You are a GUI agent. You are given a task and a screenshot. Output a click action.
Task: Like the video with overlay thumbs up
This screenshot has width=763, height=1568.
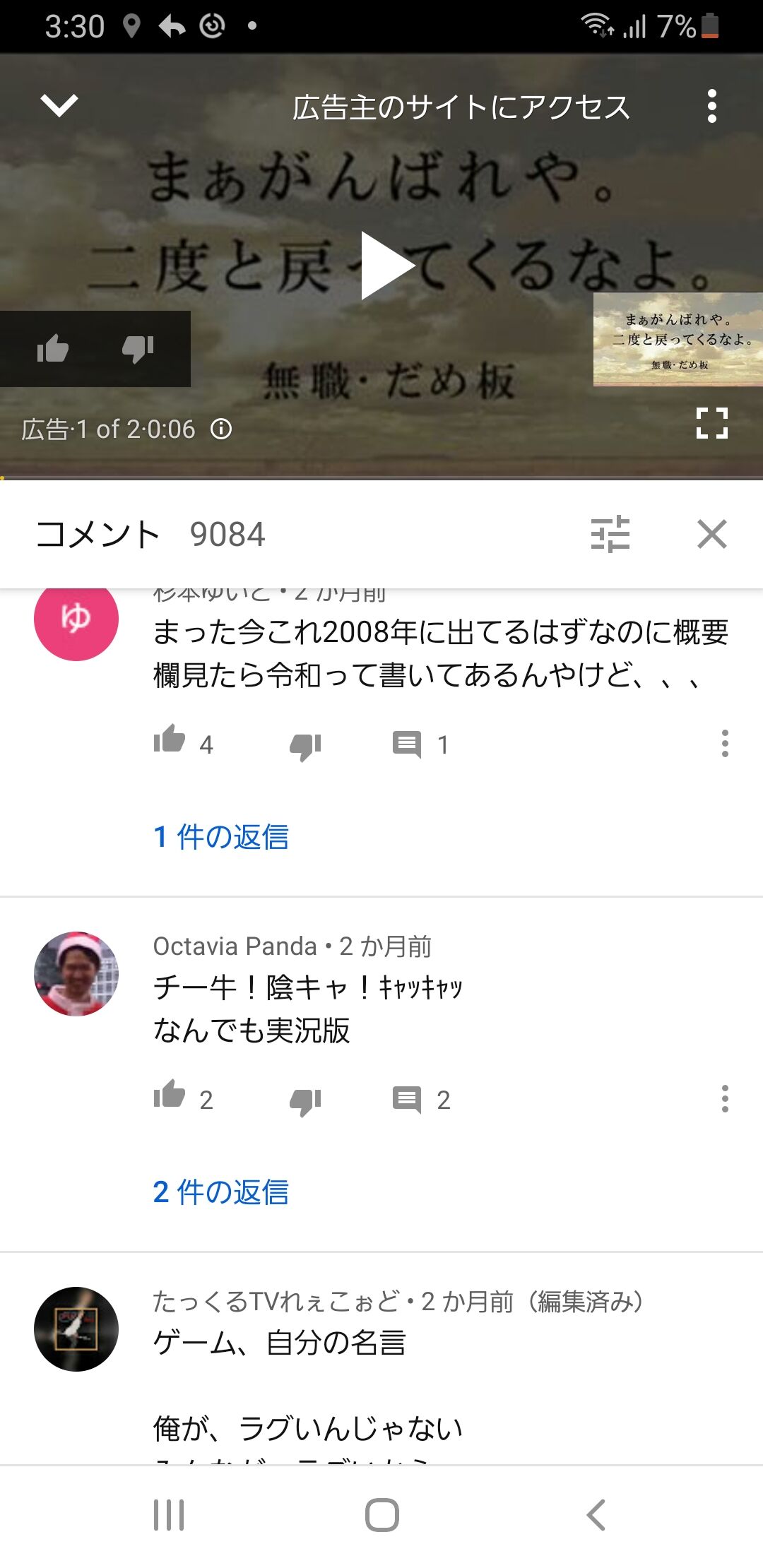click(53, 348)
